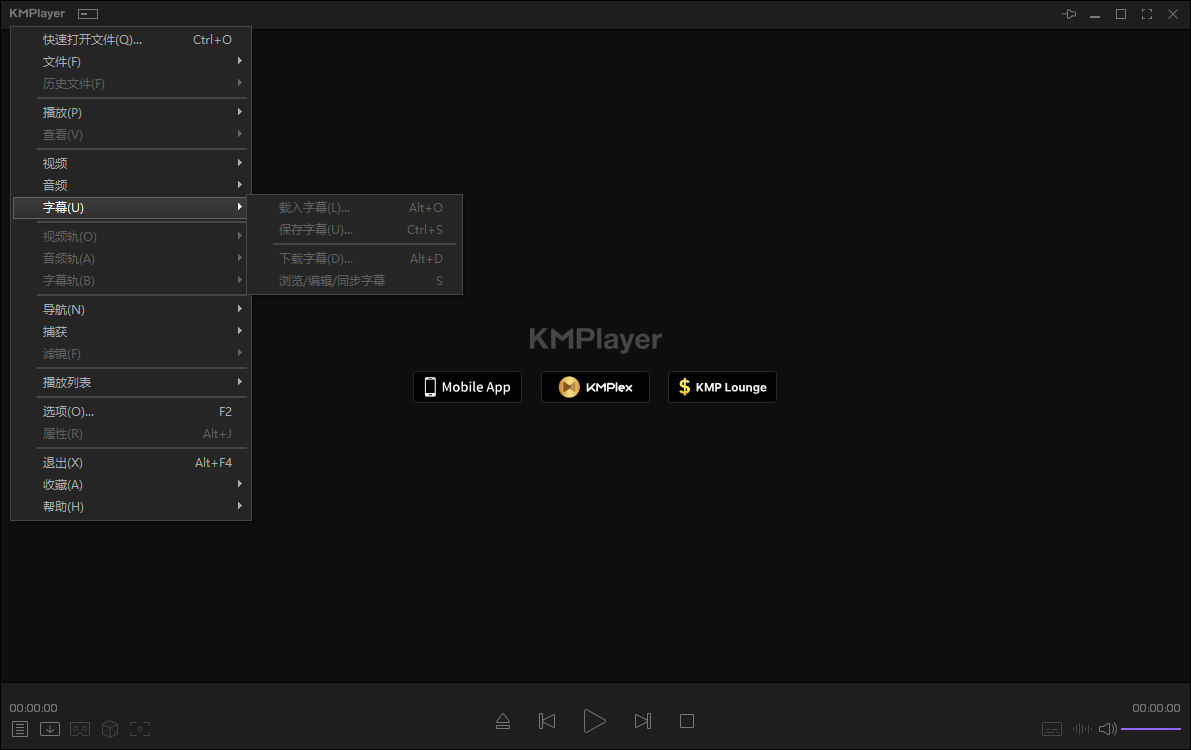Click the arrow beside 播放(P)
This screenshot has height=750, width=1191.
(239, 112)
